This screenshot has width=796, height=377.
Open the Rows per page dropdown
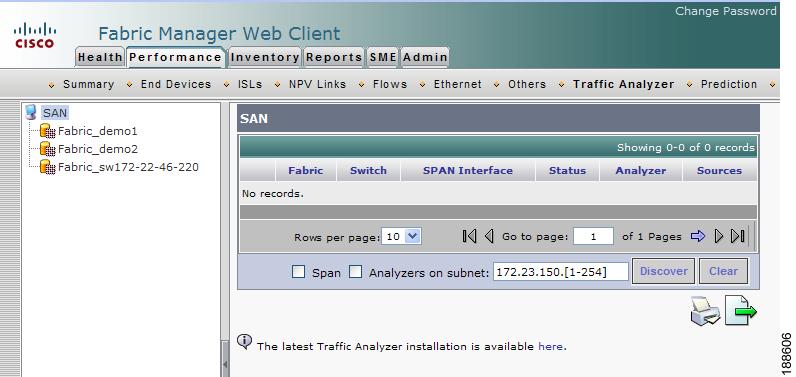[x=401, y=236]
